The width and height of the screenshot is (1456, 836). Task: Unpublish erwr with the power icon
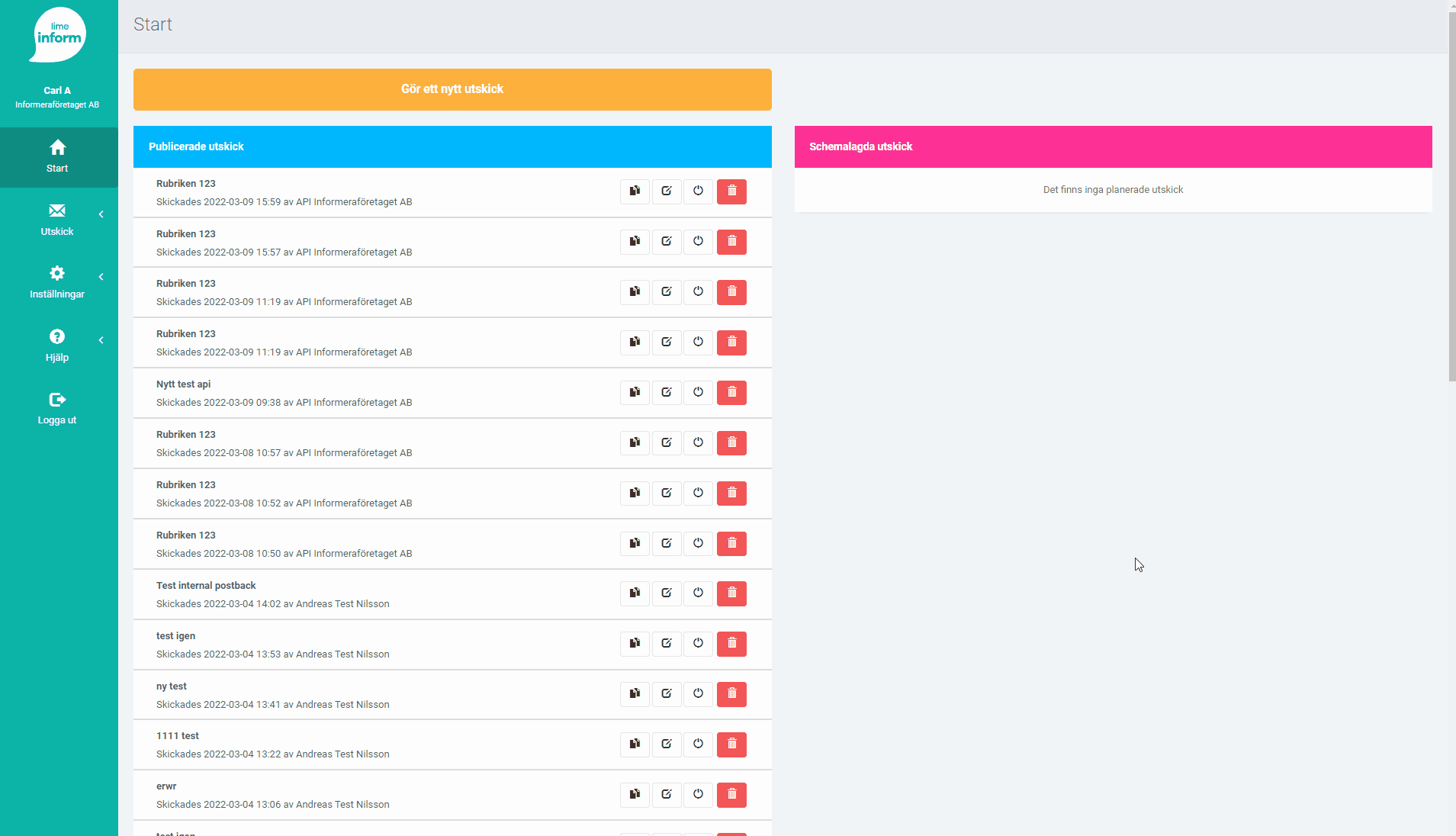[698, 795]
